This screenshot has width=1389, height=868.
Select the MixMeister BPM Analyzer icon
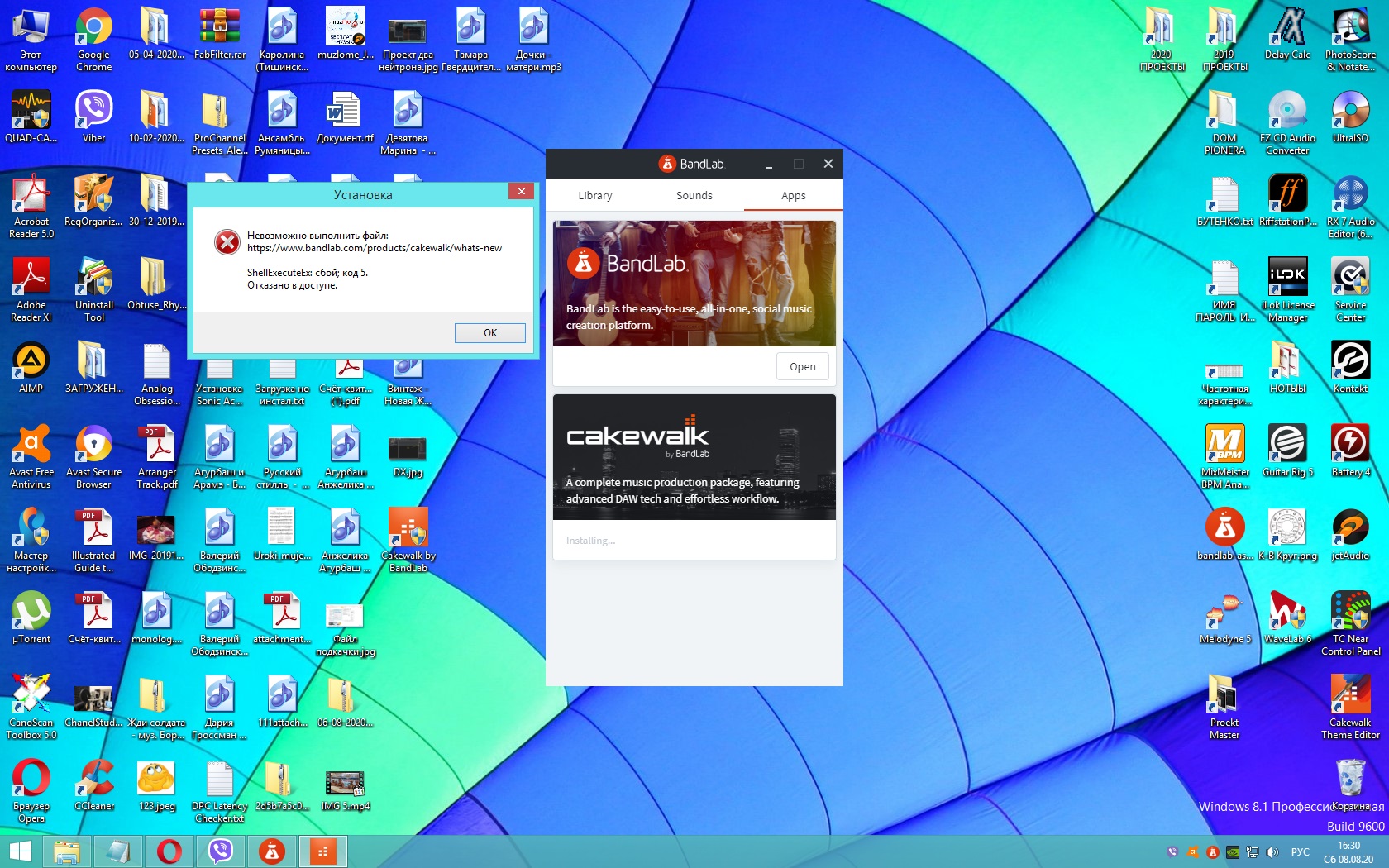click(x=1225, y=456)
